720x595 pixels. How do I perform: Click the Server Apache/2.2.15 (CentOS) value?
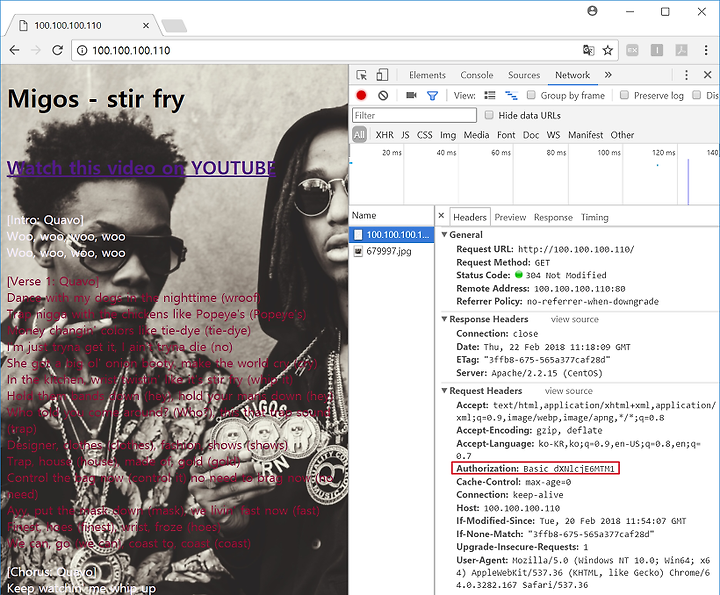click(x=546, y=373)
